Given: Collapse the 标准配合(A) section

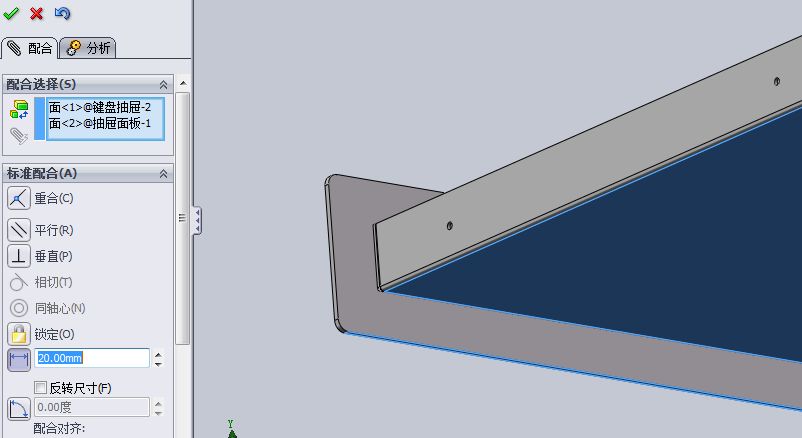Looking at the screenshot, I should [x=164, y=174].
